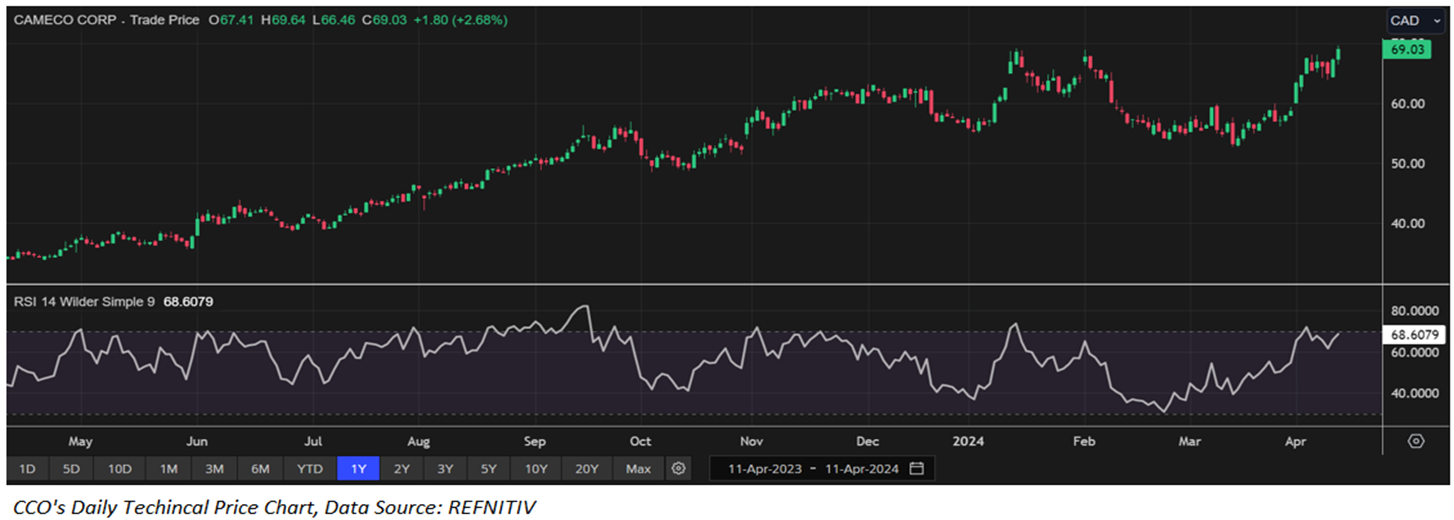
Task: Open axis settings icon at bottom right
Action: coord(1416,441)
